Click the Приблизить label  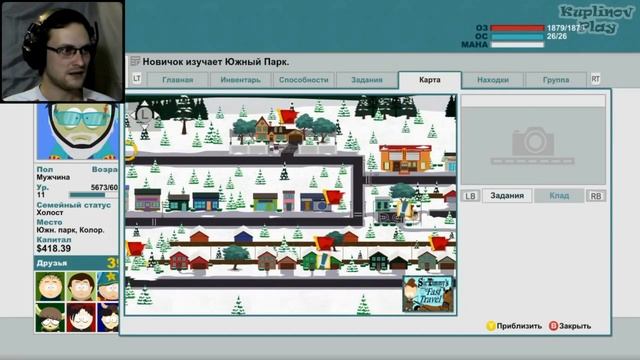click(x=519, y=326)
